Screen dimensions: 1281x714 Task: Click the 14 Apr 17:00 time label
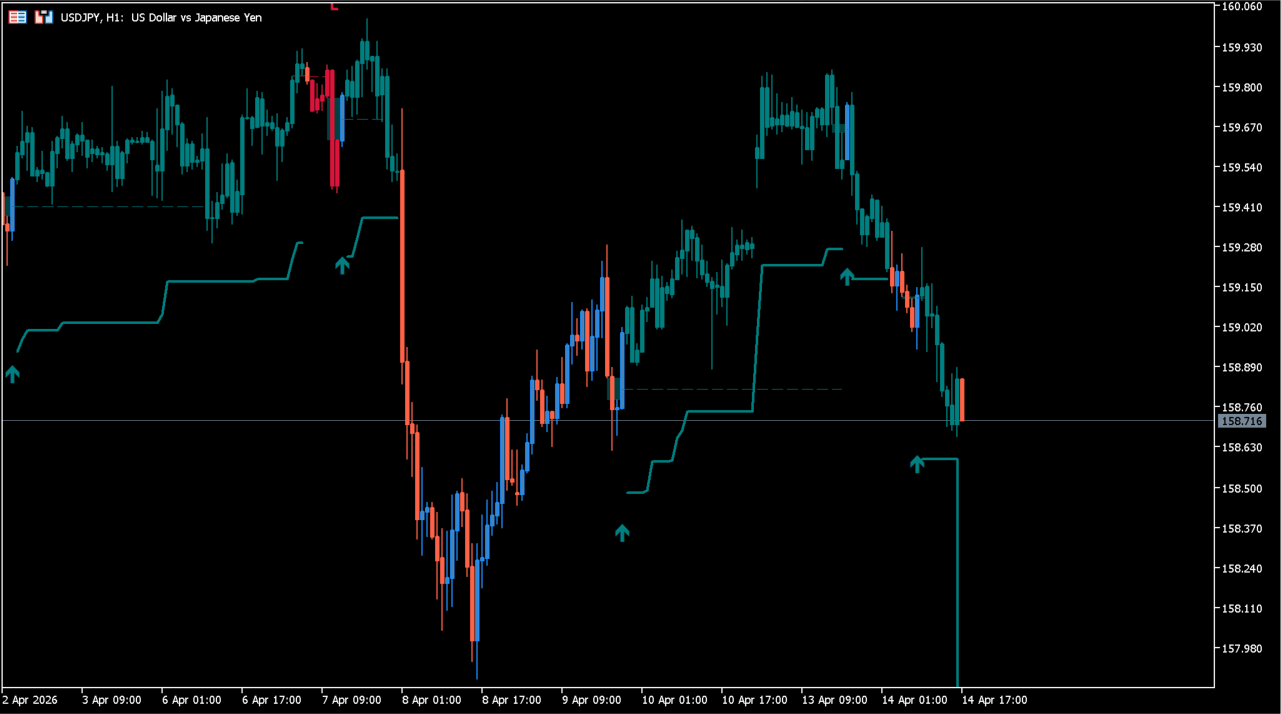tap(993, 700)
